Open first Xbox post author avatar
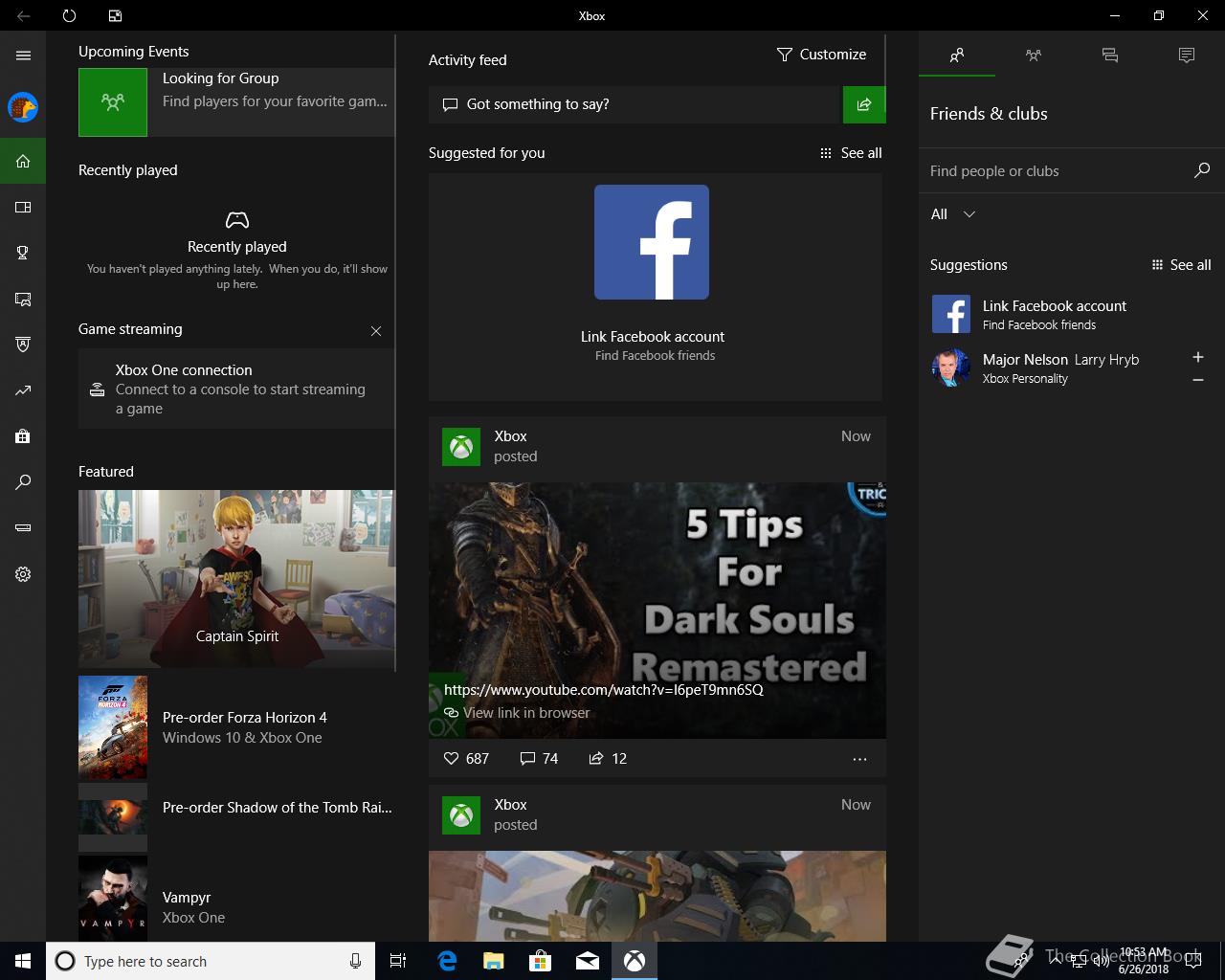This screenshot has height=980, width=1225. (x=461, y=447)
